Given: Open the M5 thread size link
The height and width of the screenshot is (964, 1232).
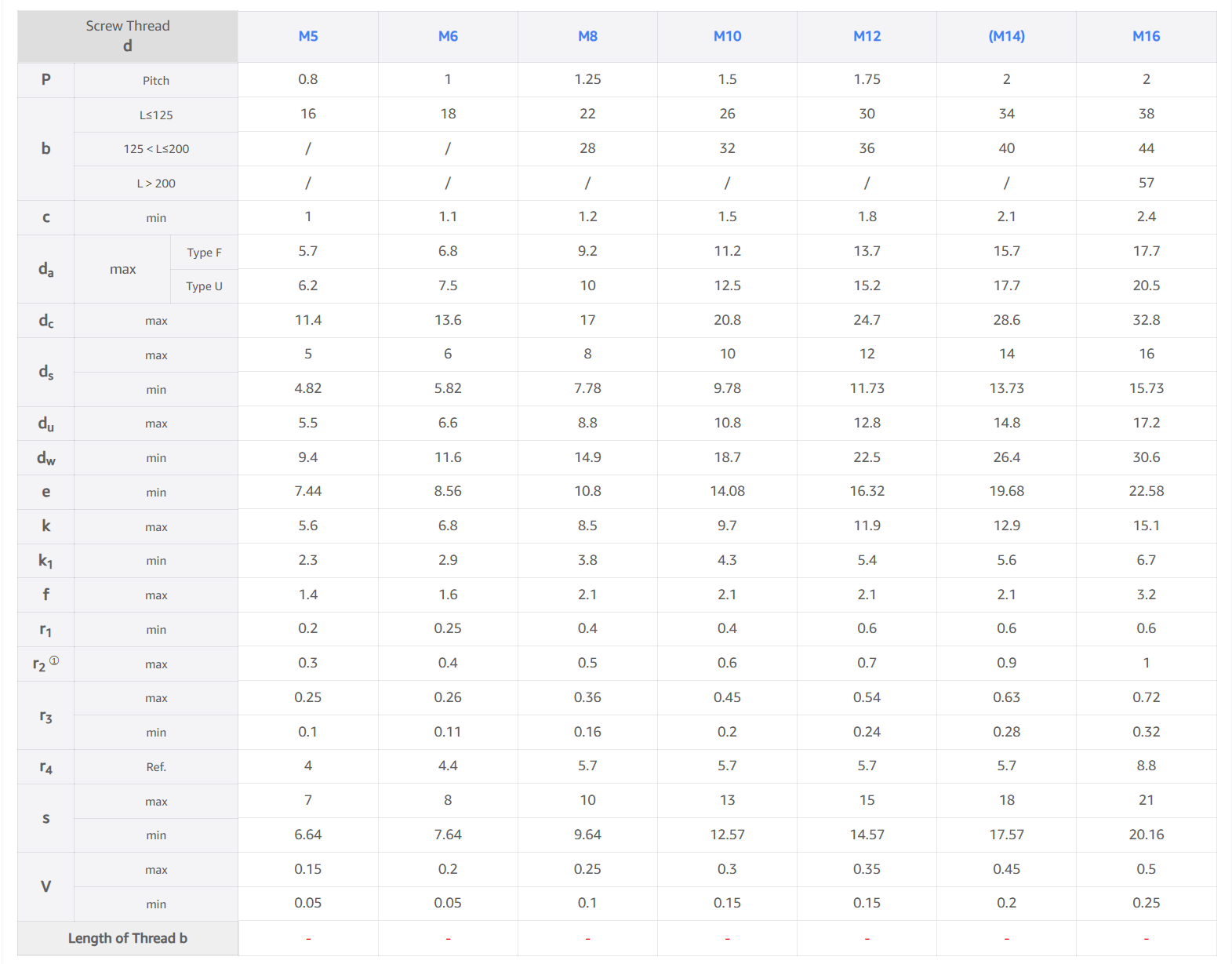Looking at the screenshot, I should coord(307,36).
